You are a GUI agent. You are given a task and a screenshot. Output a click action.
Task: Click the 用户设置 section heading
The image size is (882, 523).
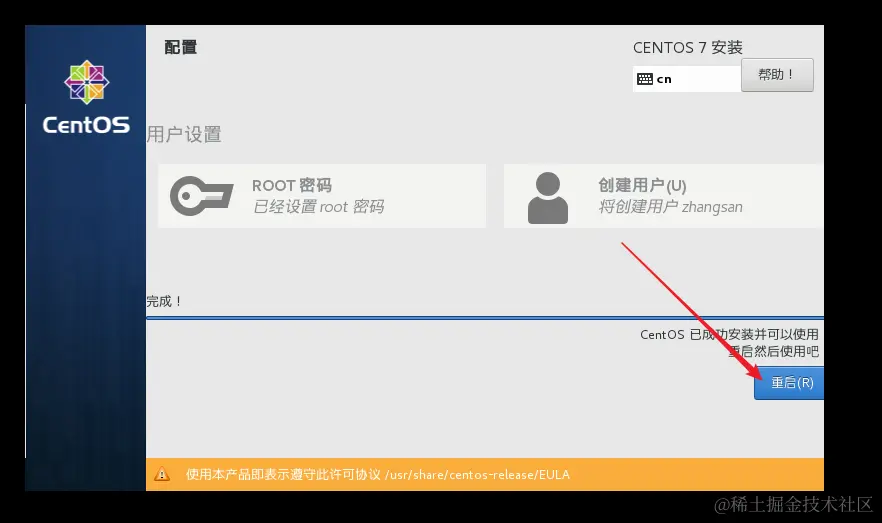(184, 134)
